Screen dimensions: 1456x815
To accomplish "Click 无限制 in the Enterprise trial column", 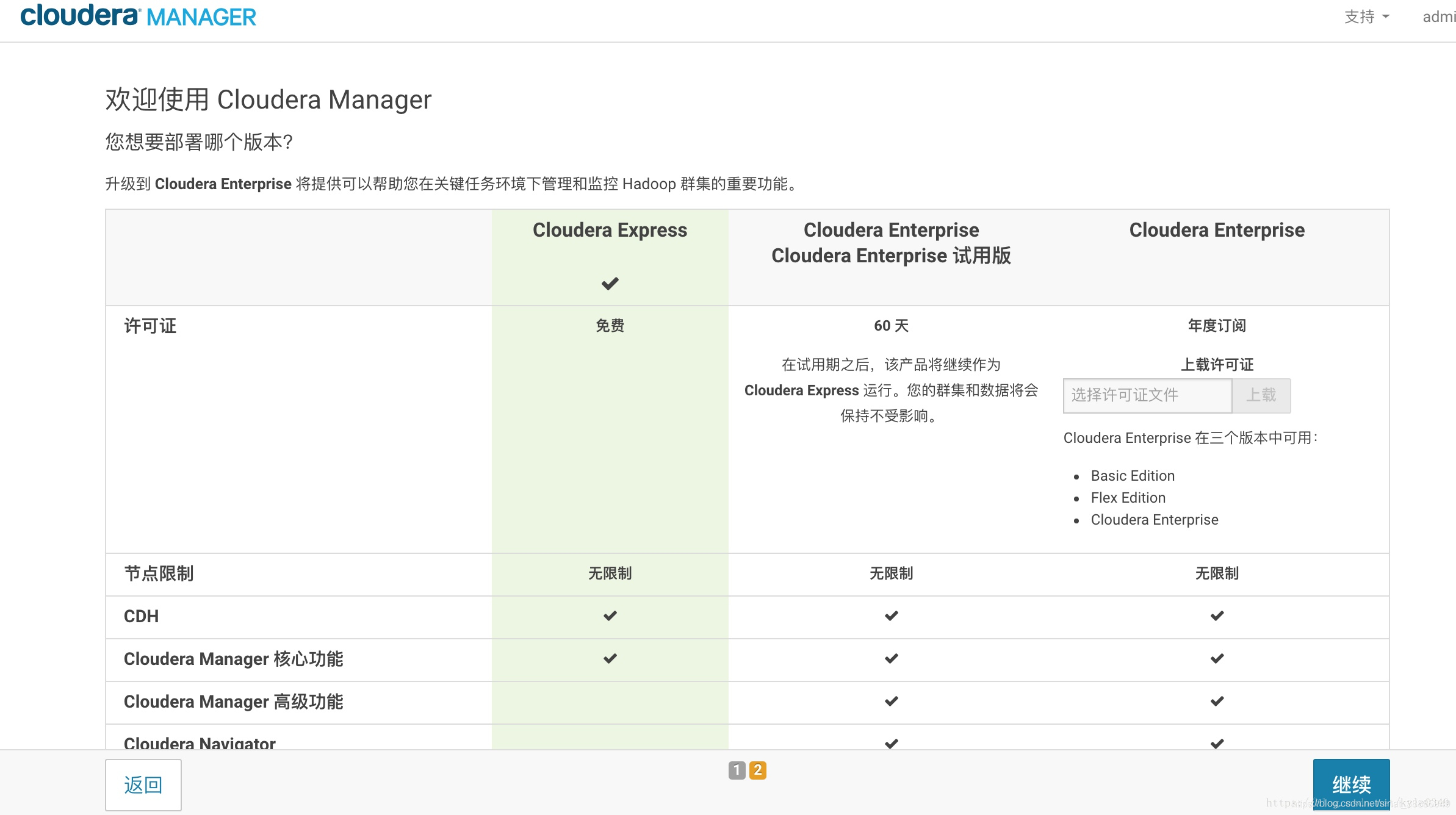I will click(891, 573).
